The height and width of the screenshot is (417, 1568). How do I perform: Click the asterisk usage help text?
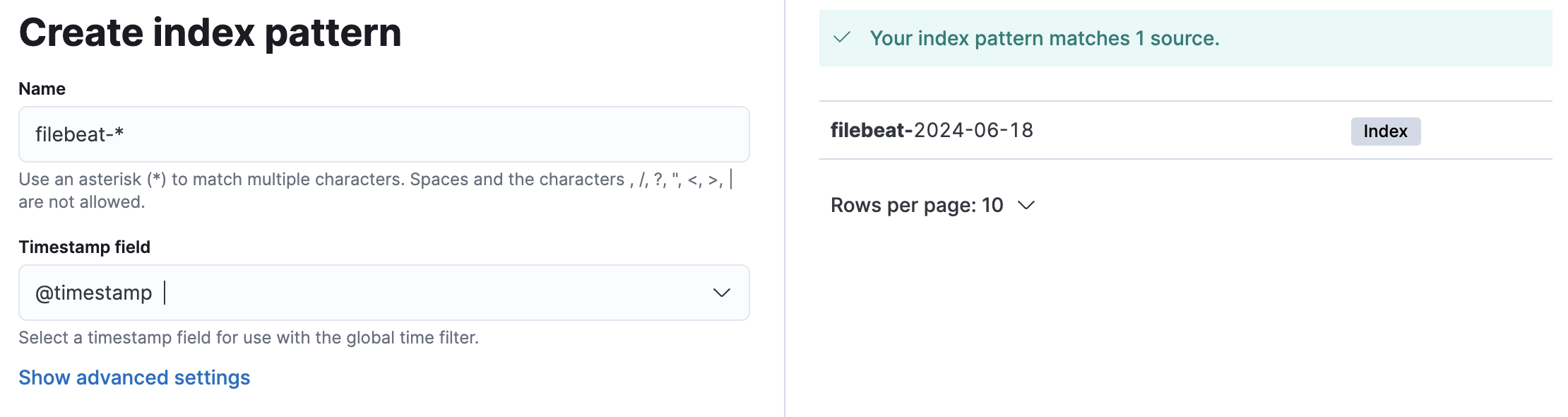coord(376,191)
